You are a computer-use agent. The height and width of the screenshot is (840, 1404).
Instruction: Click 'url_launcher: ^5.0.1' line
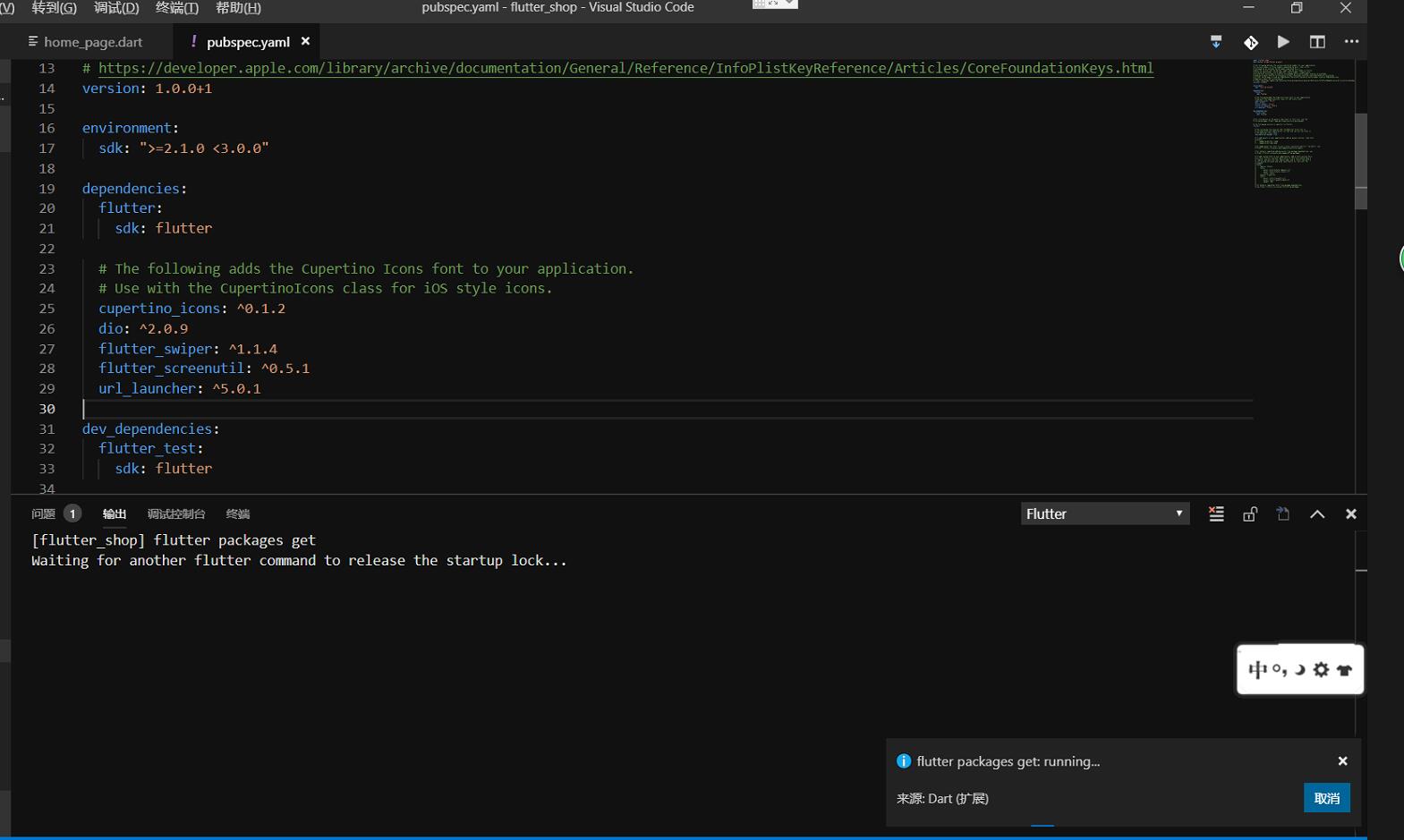180,388
